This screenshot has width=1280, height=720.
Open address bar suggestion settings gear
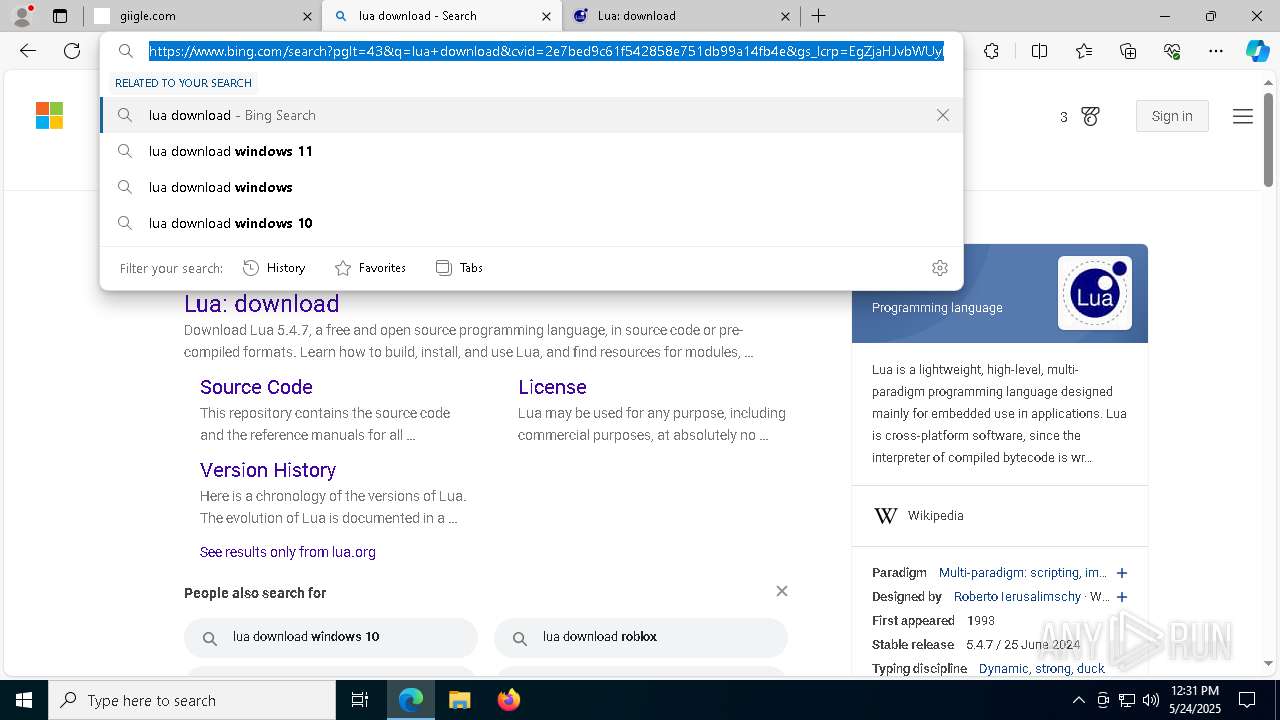(939, 268)
